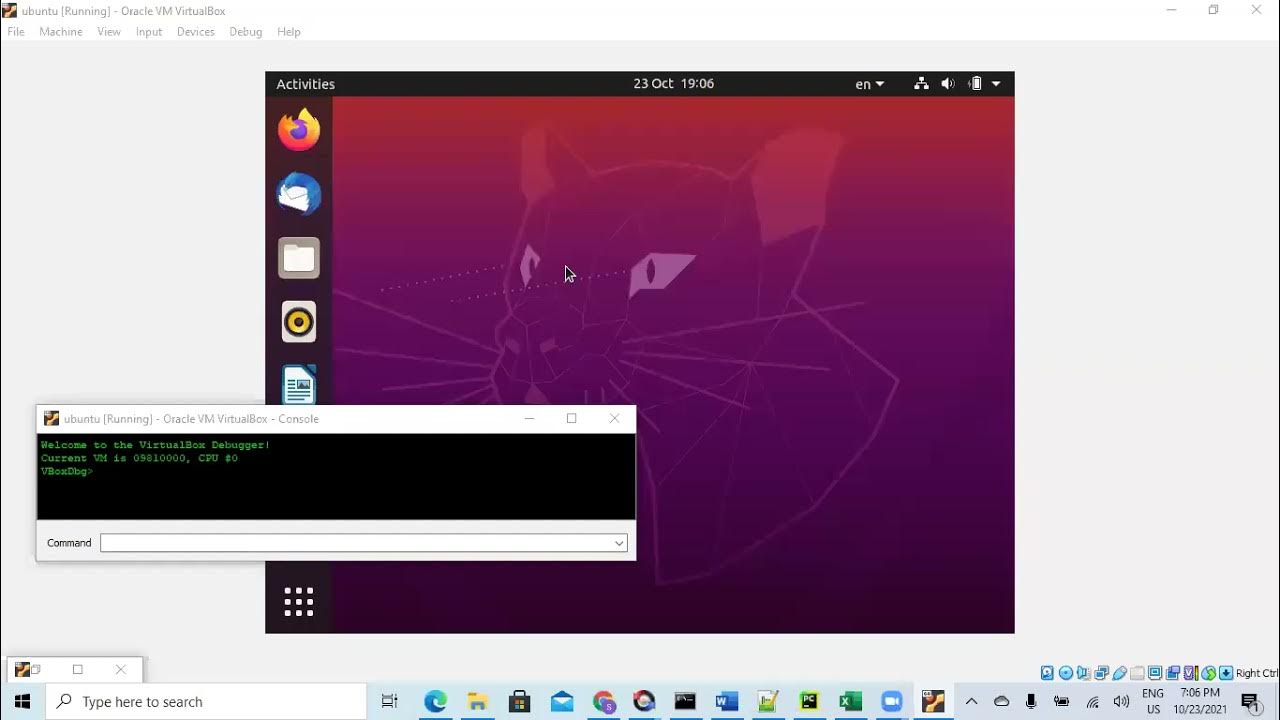
Task: Close the debugger Console window
Action: 614,418
